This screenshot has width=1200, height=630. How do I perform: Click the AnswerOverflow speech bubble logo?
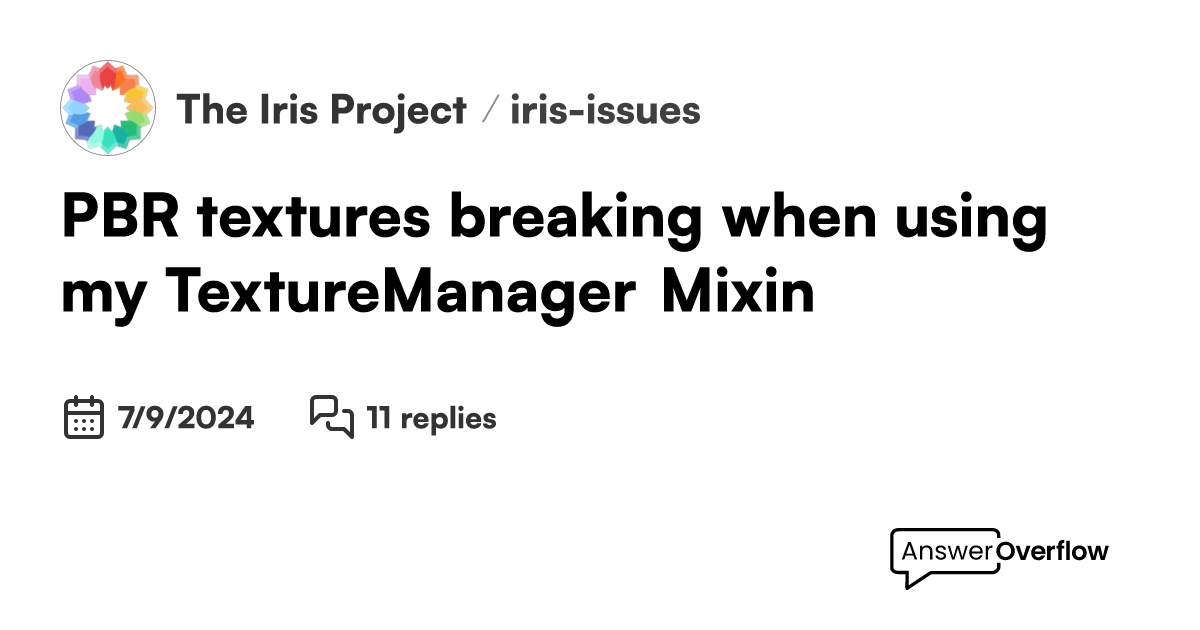coord(945,556)
